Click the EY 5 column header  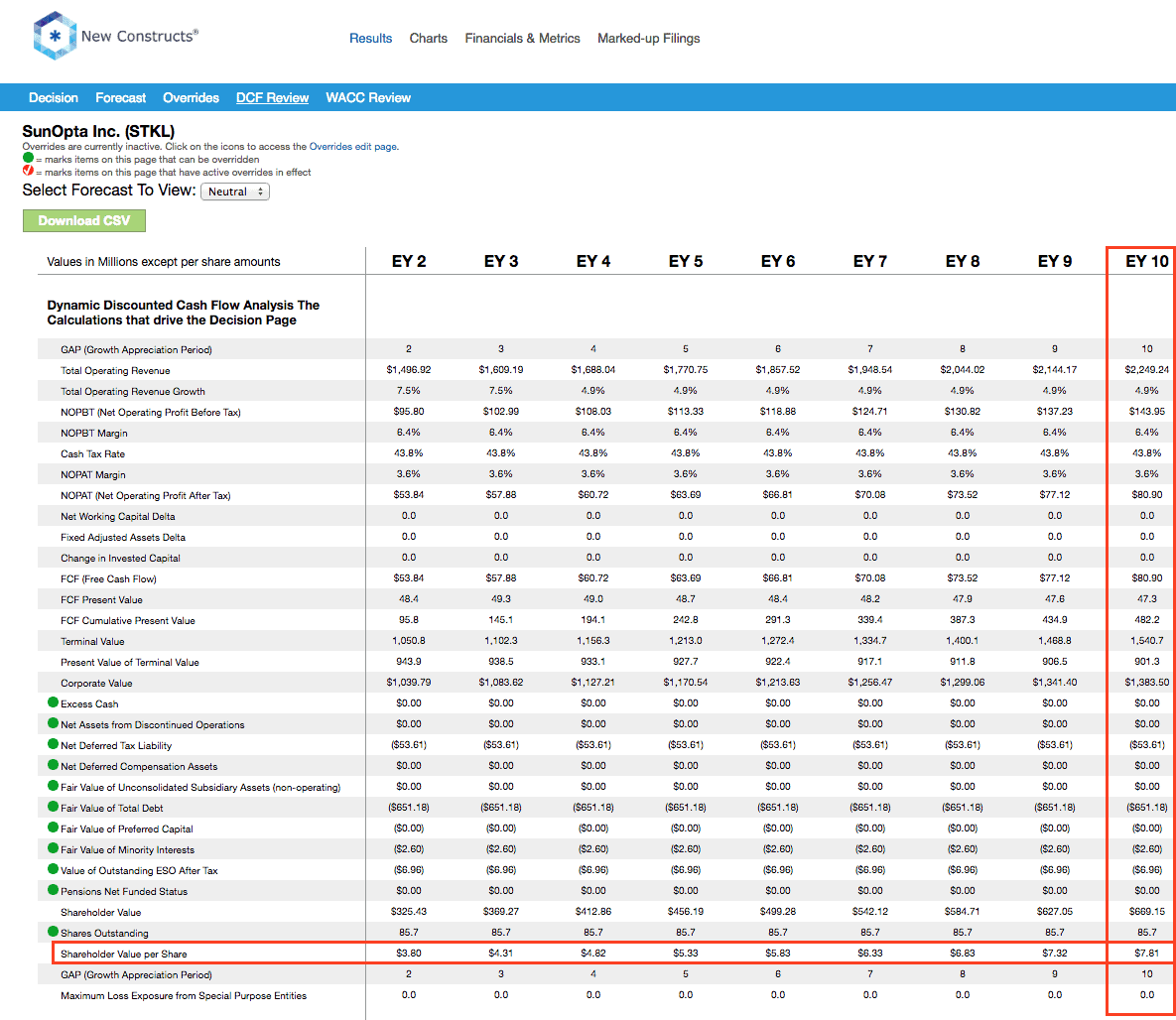686,261
